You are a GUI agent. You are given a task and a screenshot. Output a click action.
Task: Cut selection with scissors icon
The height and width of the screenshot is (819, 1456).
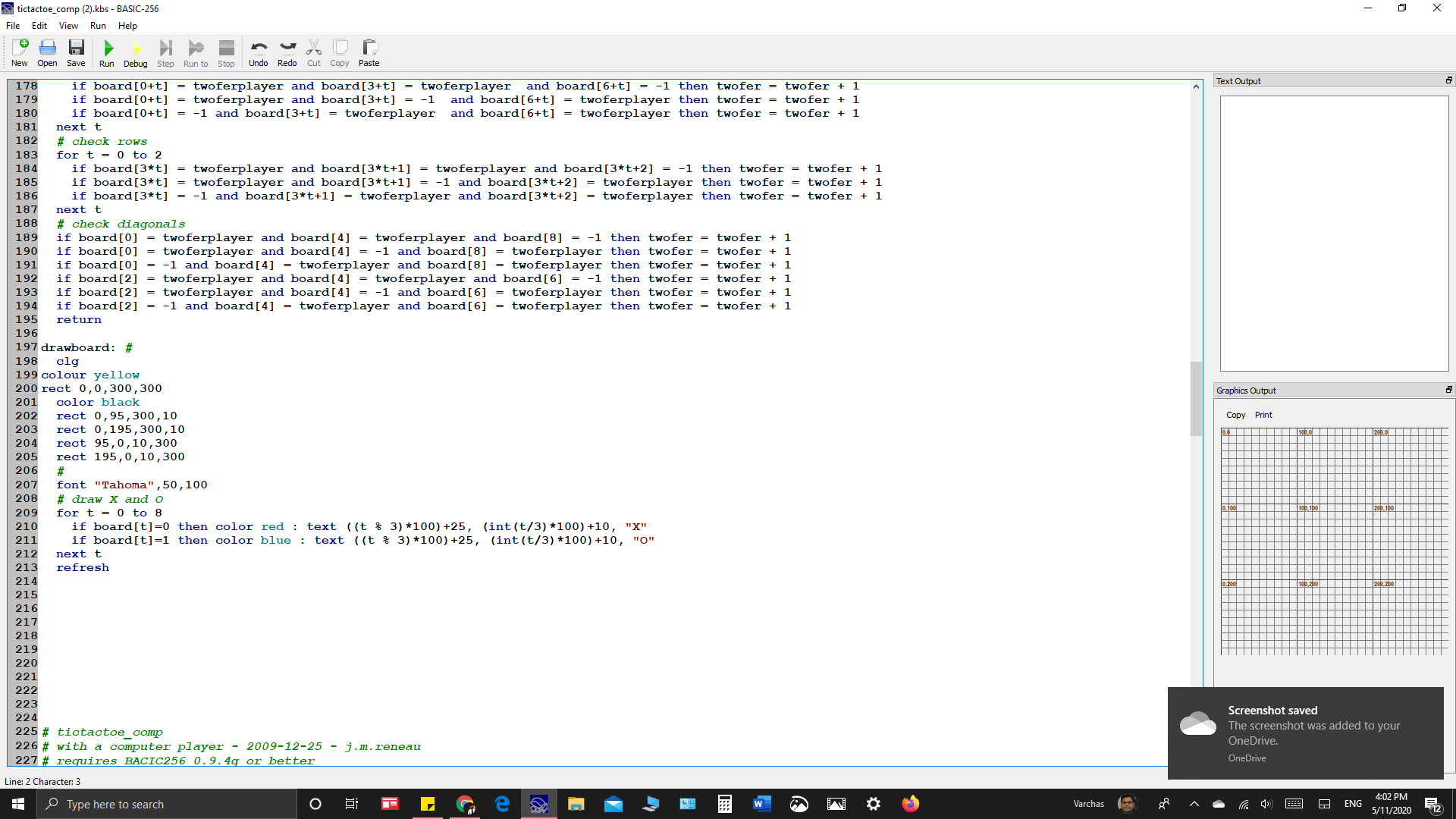pyautogui.click(x=314, y=53)
